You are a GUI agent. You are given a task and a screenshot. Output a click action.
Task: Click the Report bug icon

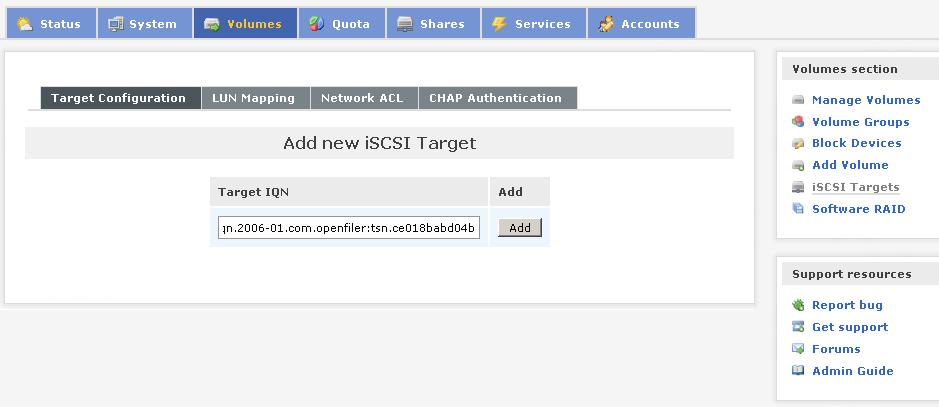pyautogui.click(x=798, y=305)
